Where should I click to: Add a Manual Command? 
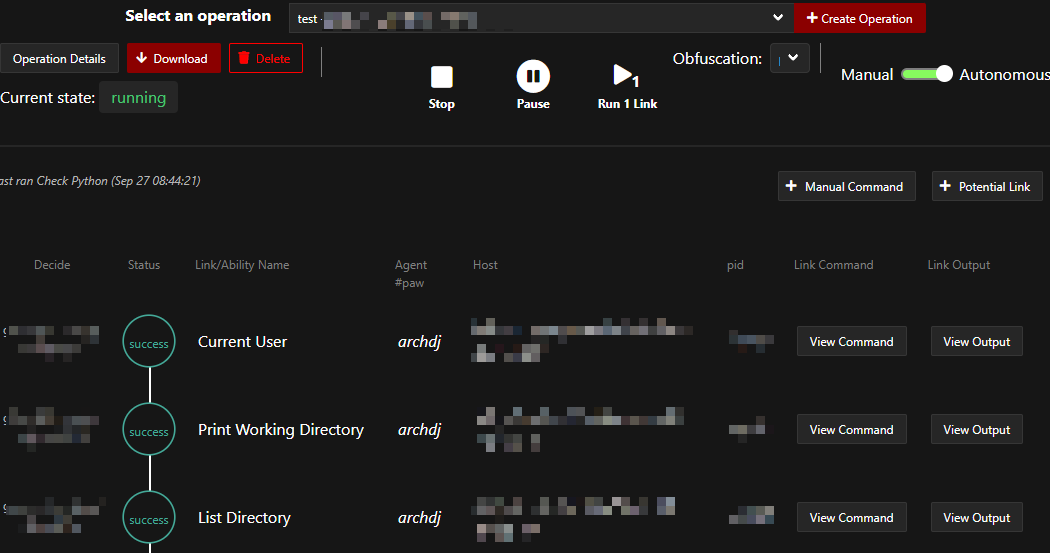(846, 186)
